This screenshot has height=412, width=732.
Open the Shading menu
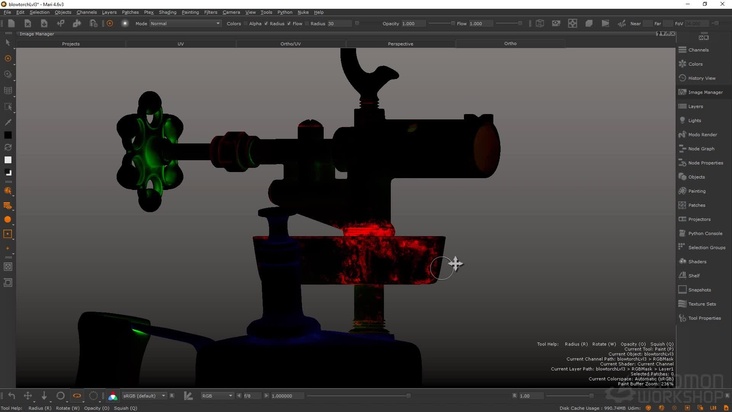pos(168,12)
